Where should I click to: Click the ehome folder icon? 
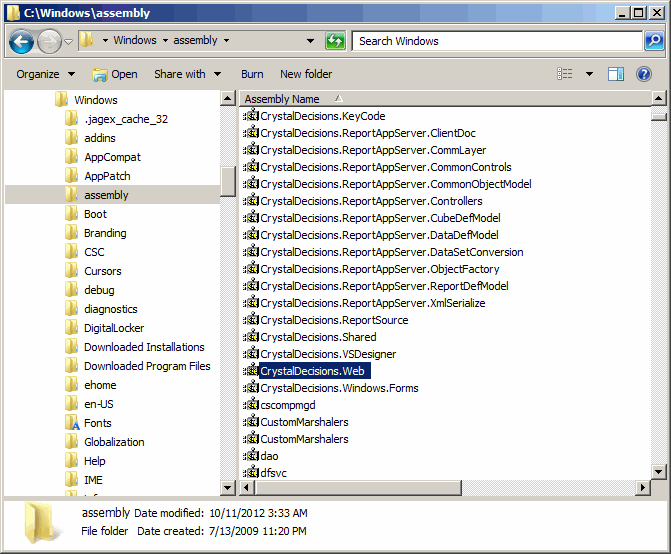pos(71,385)
